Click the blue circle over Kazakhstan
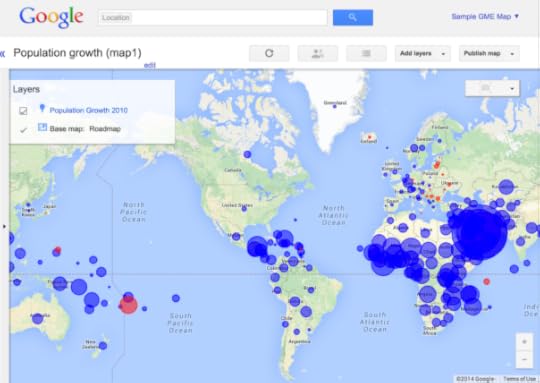Viewport: 540px width, 383px height. tap(506, 187)
